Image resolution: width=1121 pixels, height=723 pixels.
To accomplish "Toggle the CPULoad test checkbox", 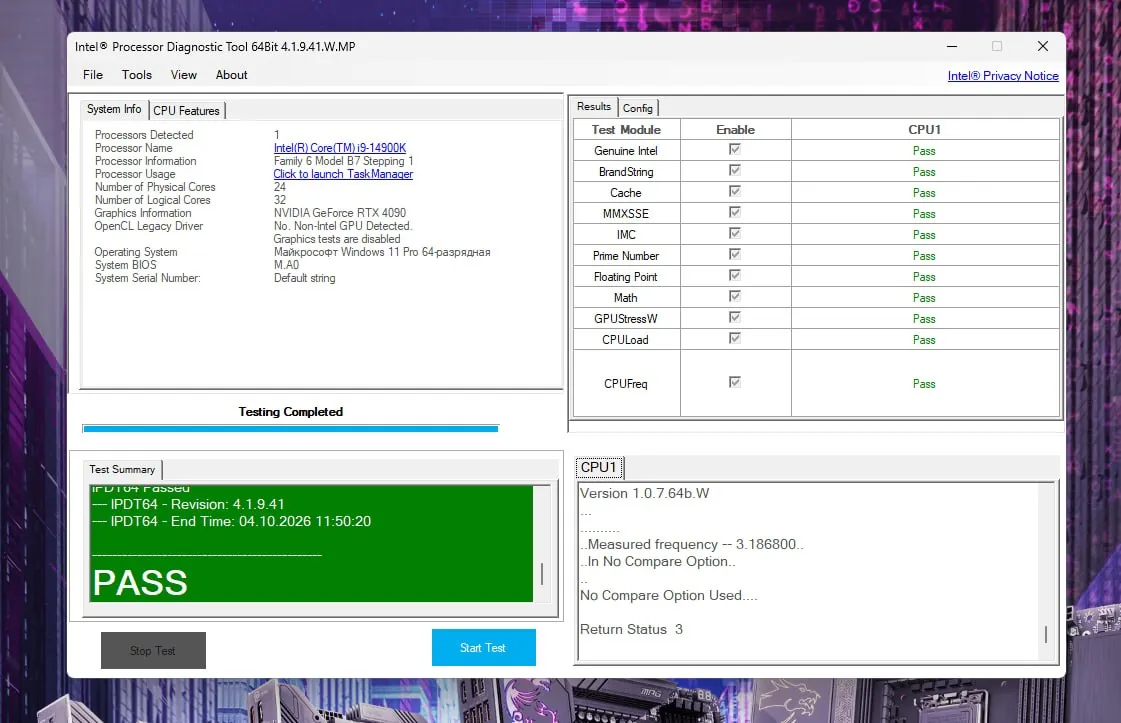I will (734, 338).
